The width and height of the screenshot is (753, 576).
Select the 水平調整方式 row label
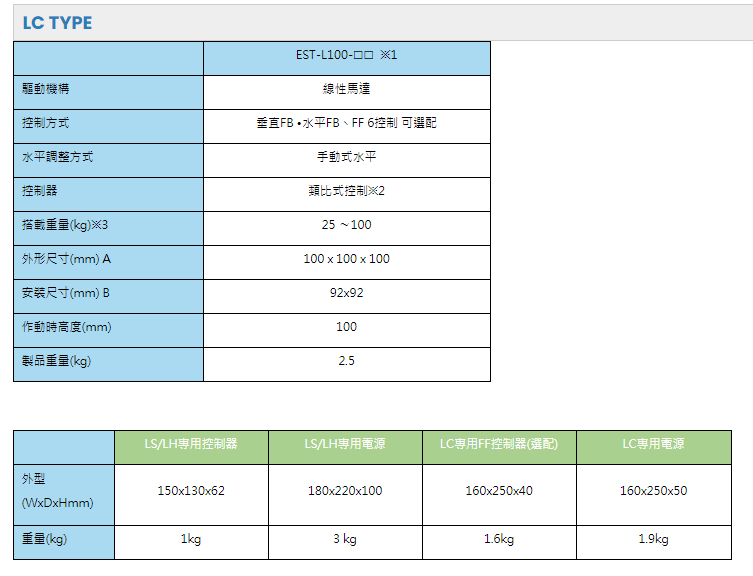58,158
